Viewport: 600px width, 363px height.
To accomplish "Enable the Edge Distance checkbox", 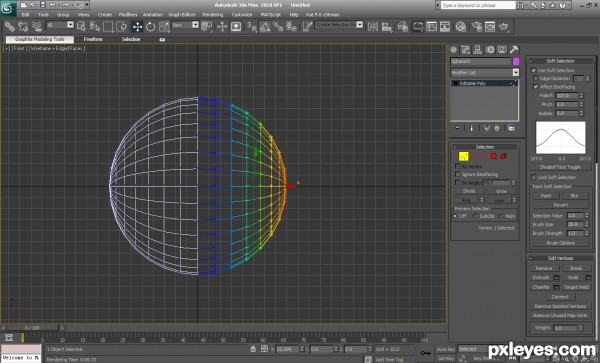I will tap(536, 78).
